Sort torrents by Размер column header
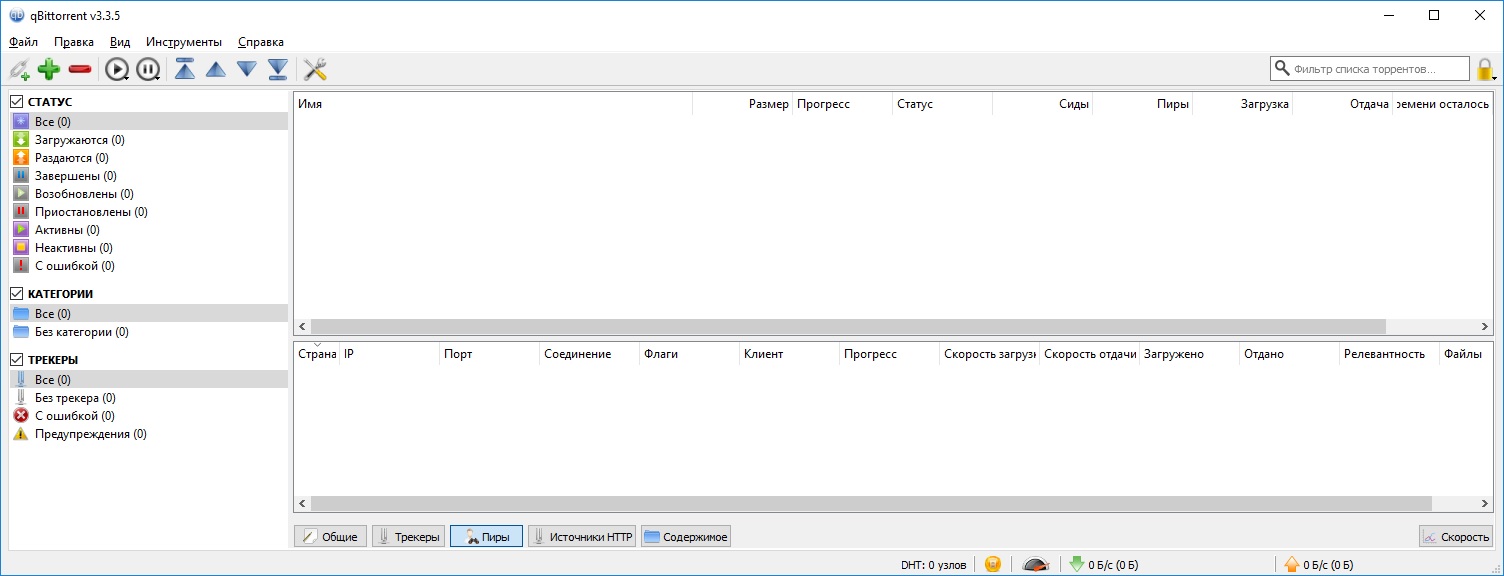1504x576 pixels. (743, 104)
